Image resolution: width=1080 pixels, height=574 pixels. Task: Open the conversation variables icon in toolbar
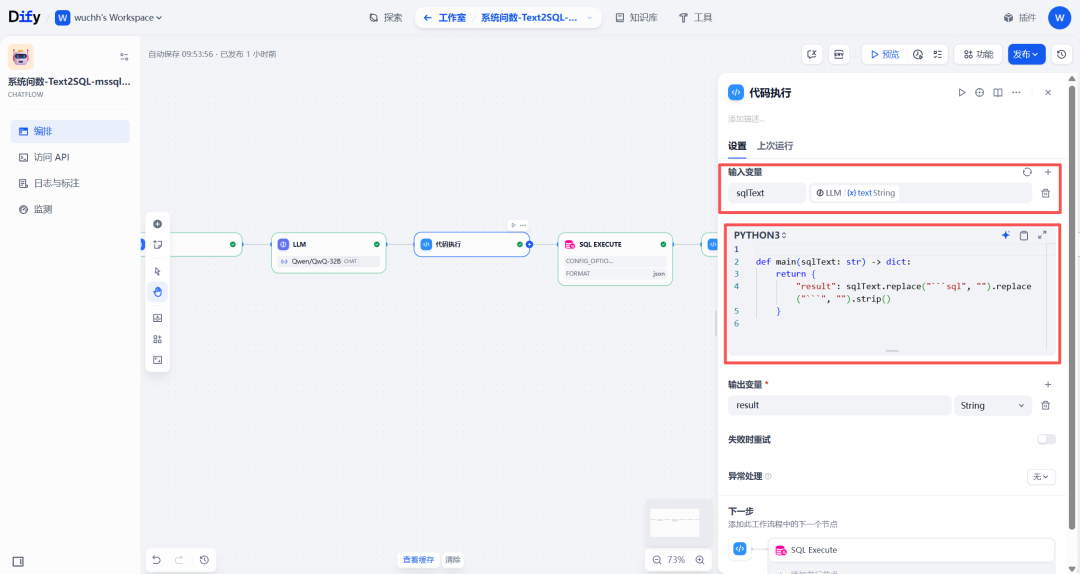(x=812, y=54)
